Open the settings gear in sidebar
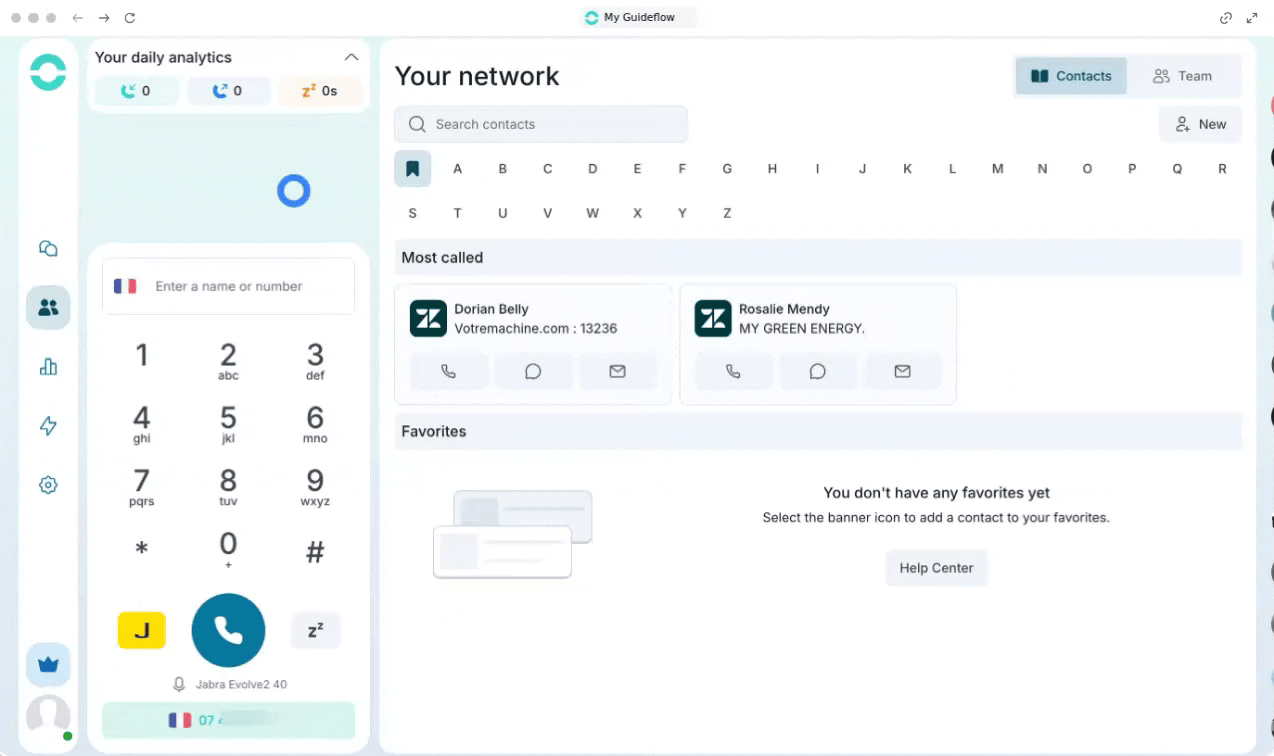The image size is (1274, 756). pyautogui.click(x=48, y=485)
